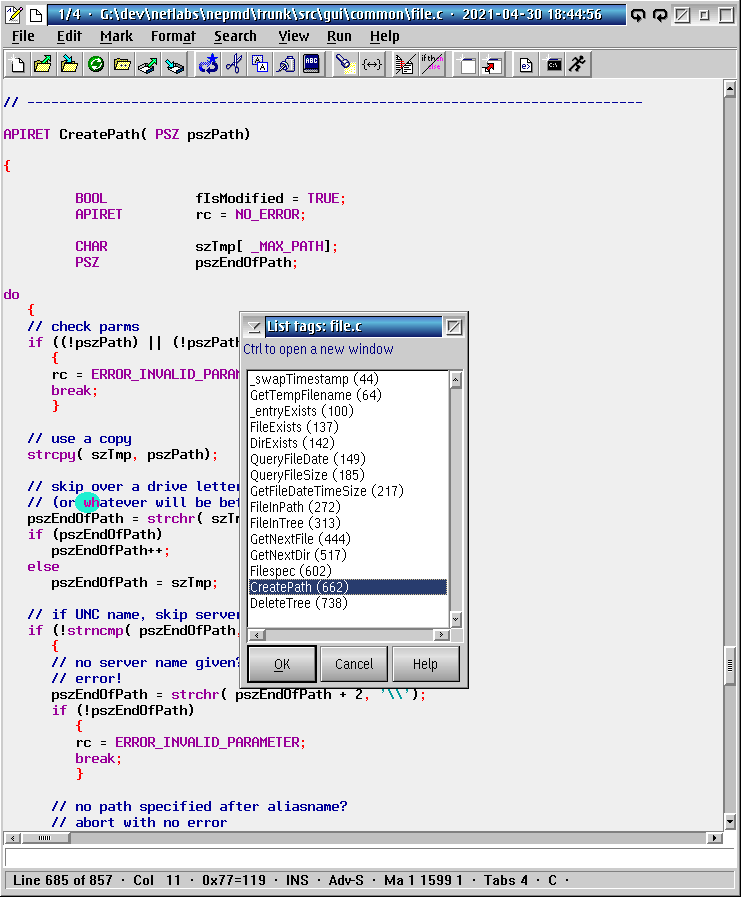Click tag list scrollbar up arrow

click(455, 379)
